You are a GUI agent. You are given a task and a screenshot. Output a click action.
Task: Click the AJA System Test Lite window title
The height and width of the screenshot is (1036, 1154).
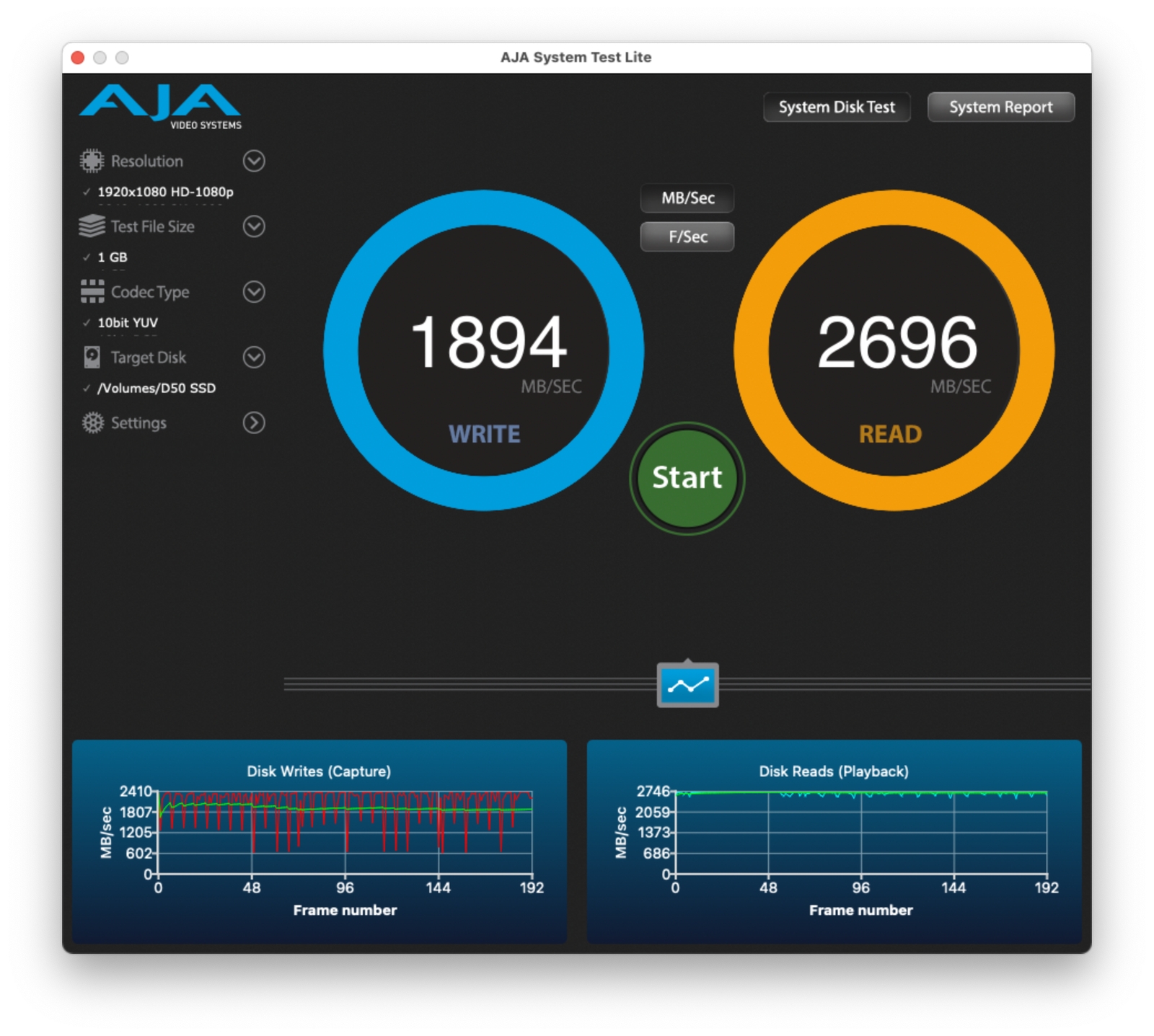pyautogui.click(x=576, y=57)
